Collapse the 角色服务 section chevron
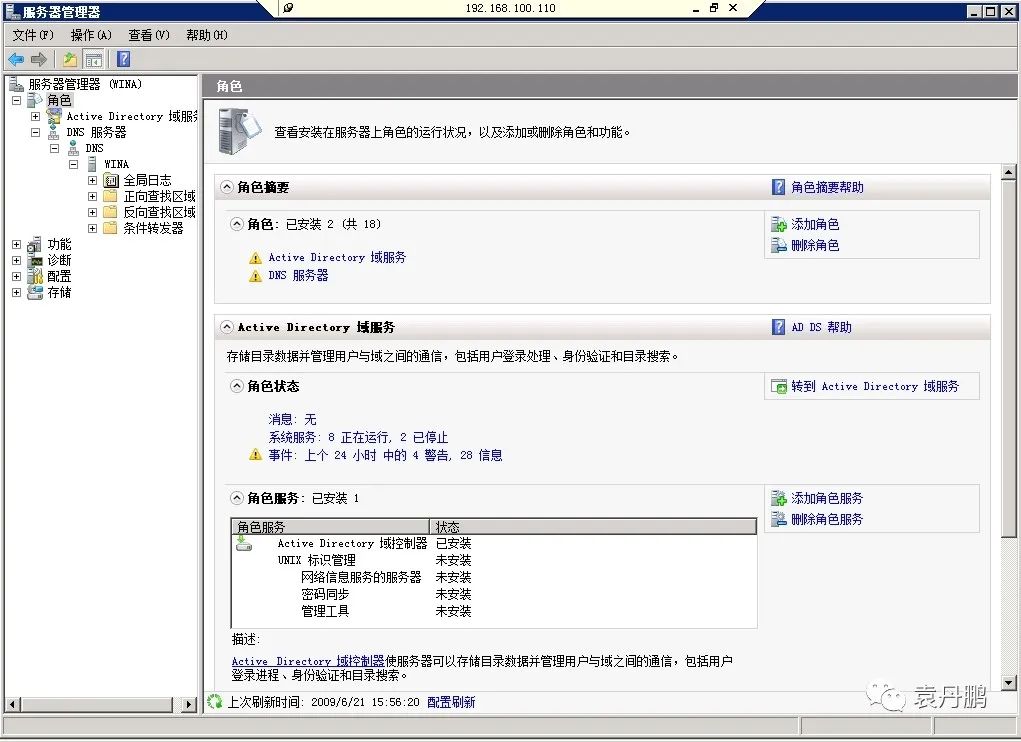Image resolution: width=1021 pixels, height=742 pixels. coord(236,498)
